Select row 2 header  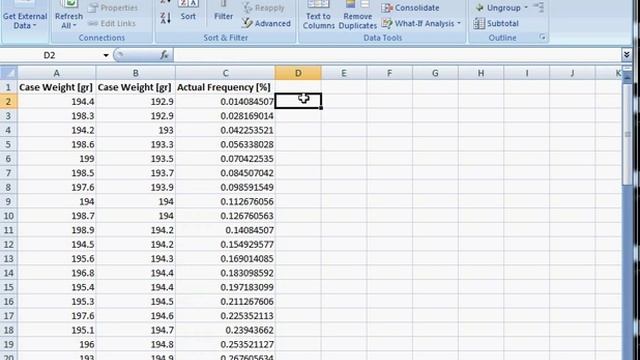tap(9, 102)
